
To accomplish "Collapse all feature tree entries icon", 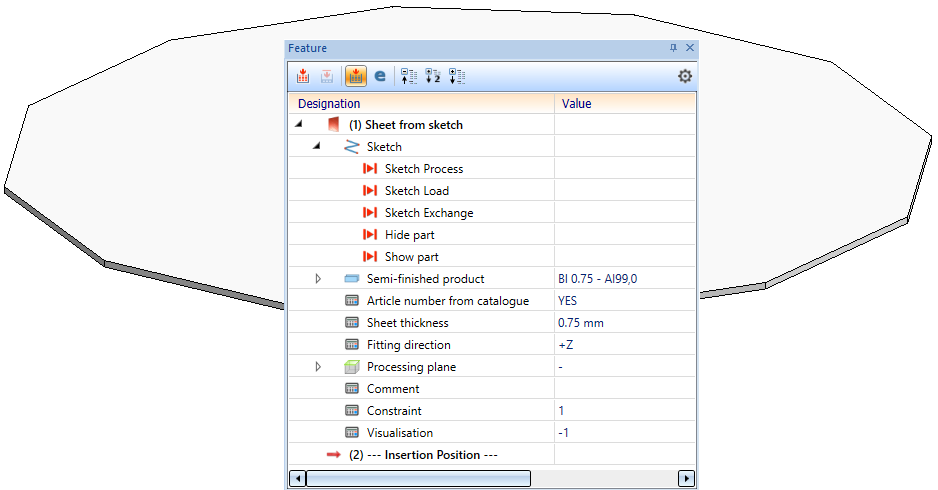I will pyautogui.click(x=408, y=76).
